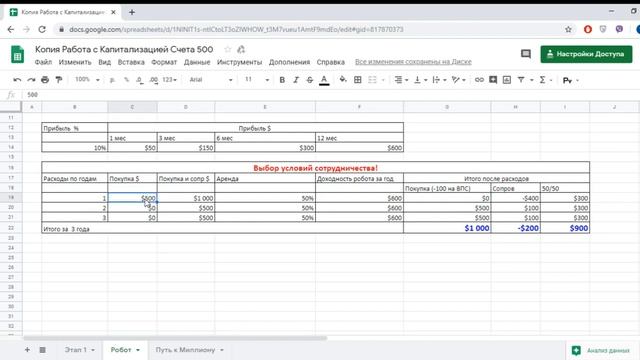Viewport: 640px width, 360px height.
Task: Redo the last undone action
Action: (31, 80)
